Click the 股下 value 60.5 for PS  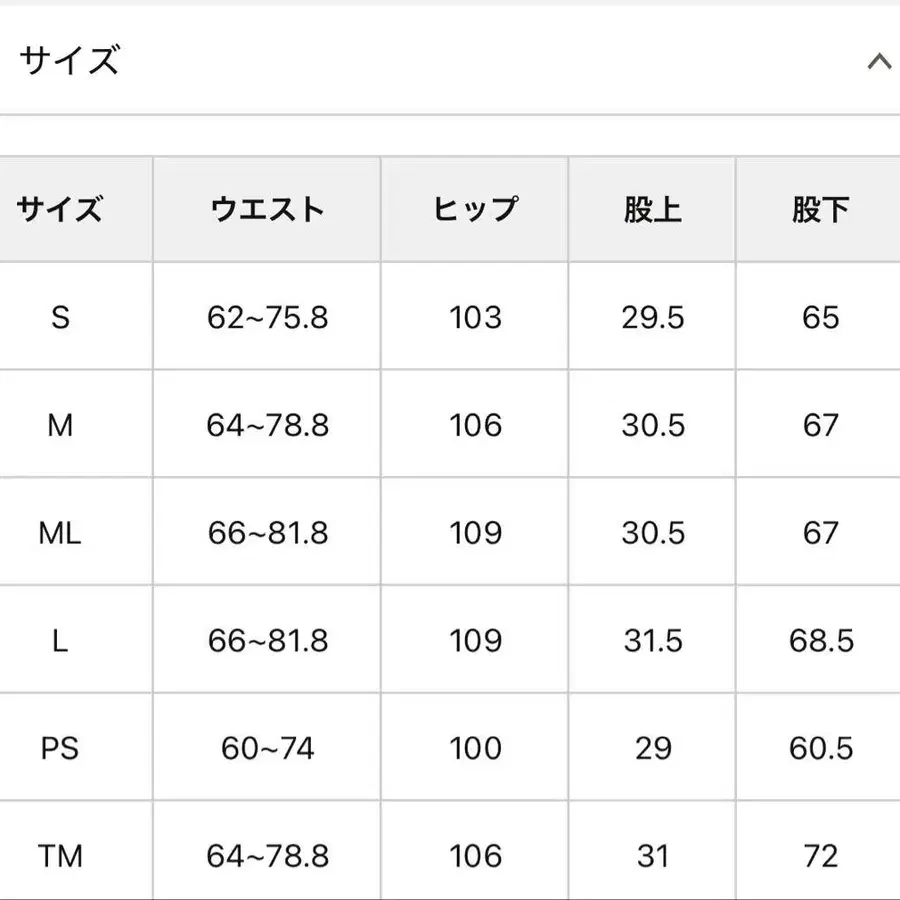tap(819, 747)
